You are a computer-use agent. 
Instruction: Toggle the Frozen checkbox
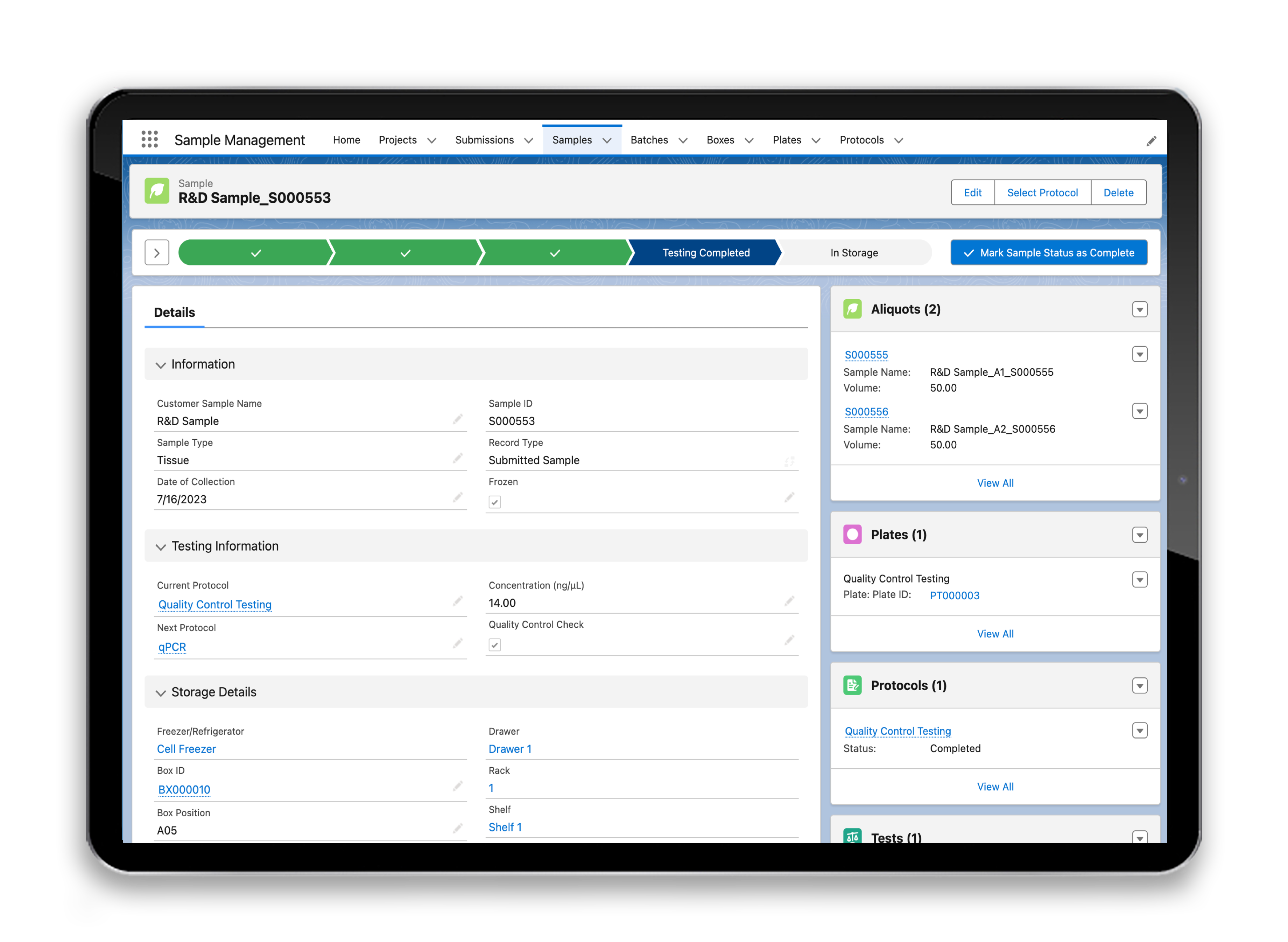click(x=495, y=502)
